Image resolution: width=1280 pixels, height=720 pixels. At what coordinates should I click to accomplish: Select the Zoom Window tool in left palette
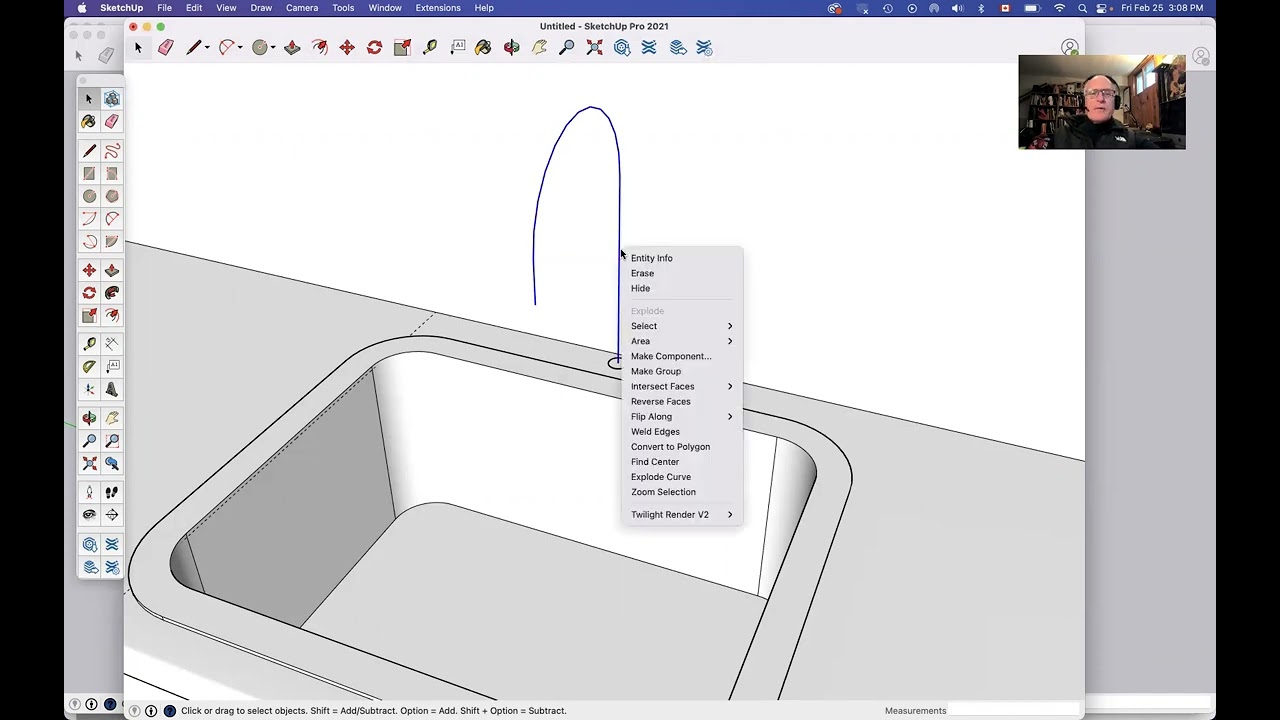coord(112,441)
